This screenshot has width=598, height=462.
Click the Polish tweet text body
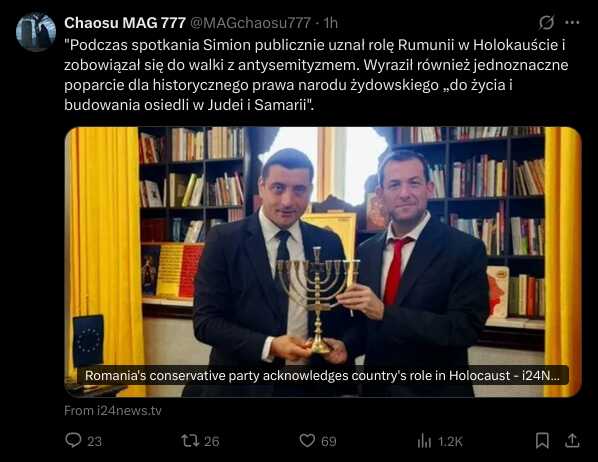click(x=316, y=75)
